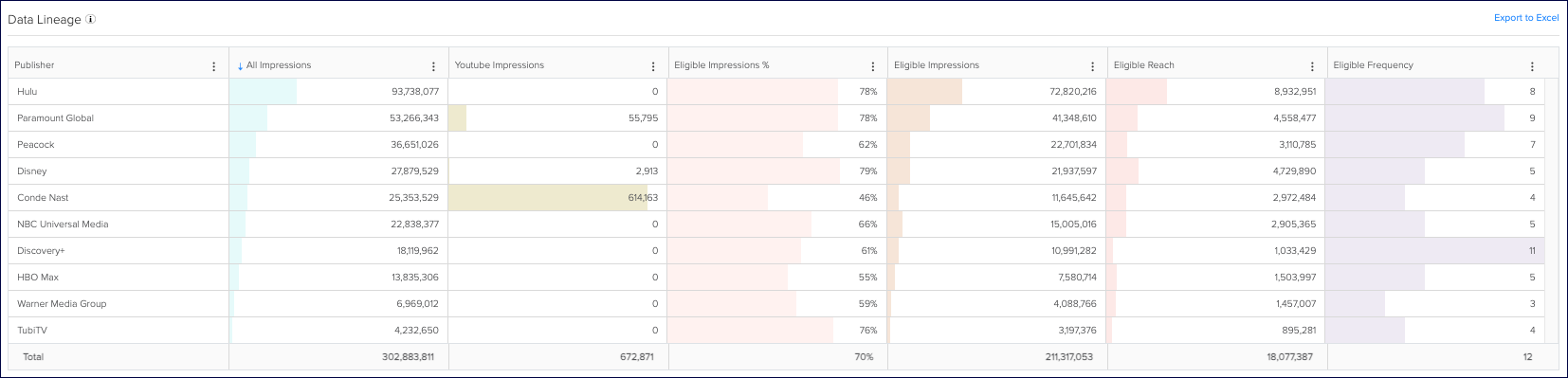
Task: Open Eligible Frequency column options menu
Action: (1532, 66)
